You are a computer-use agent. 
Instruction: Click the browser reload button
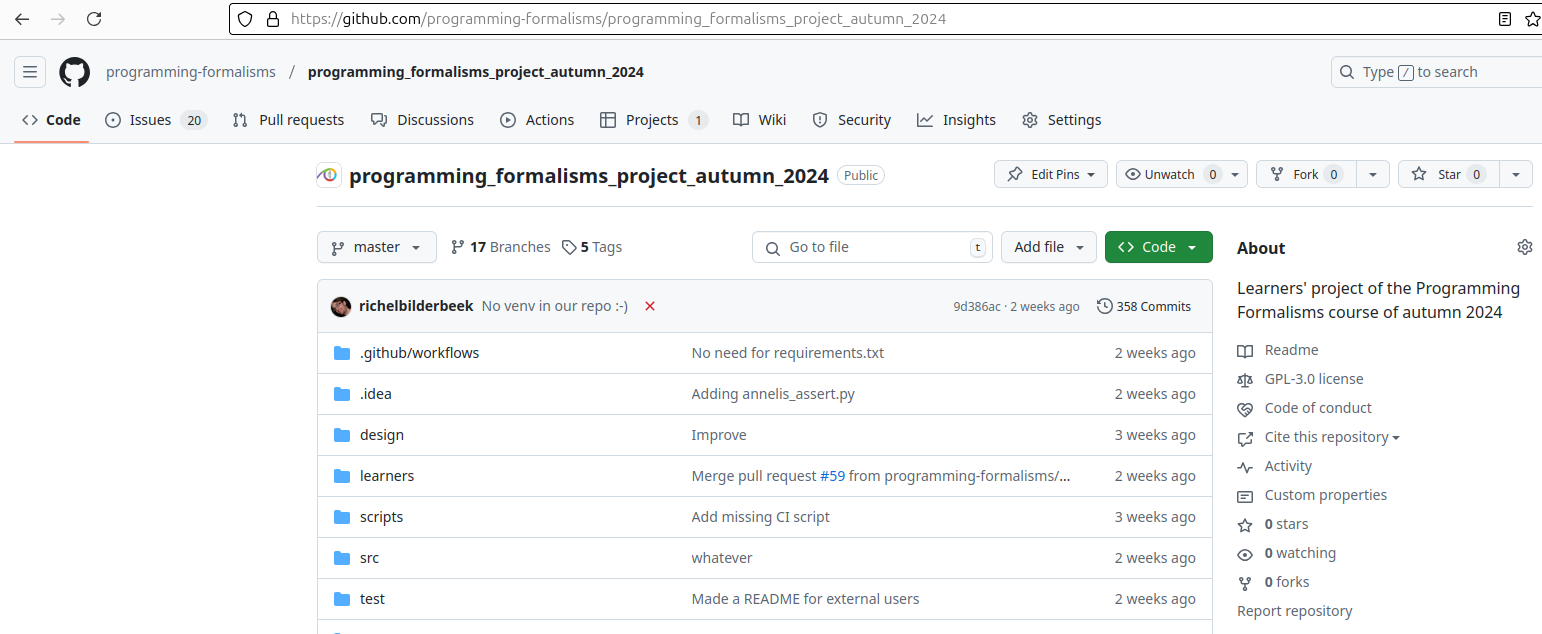94,19
